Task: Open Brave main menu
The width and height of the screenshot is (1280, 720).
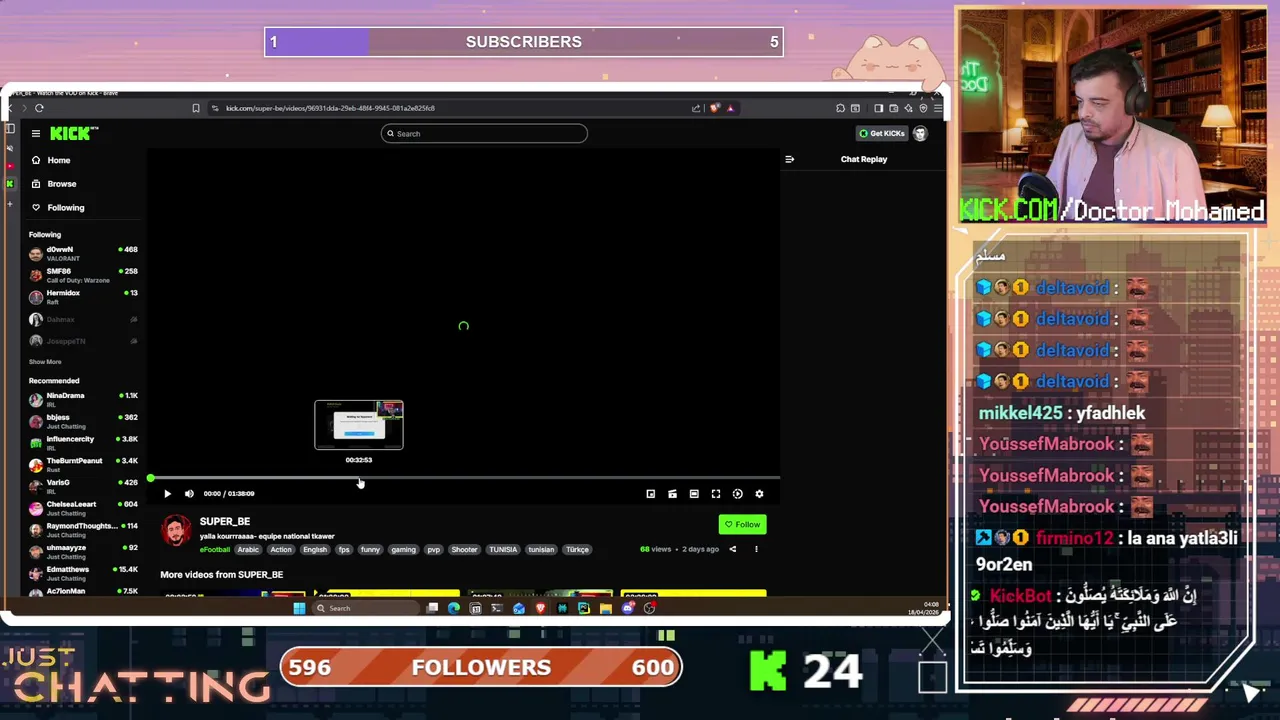Action: (x=938, y=108)
